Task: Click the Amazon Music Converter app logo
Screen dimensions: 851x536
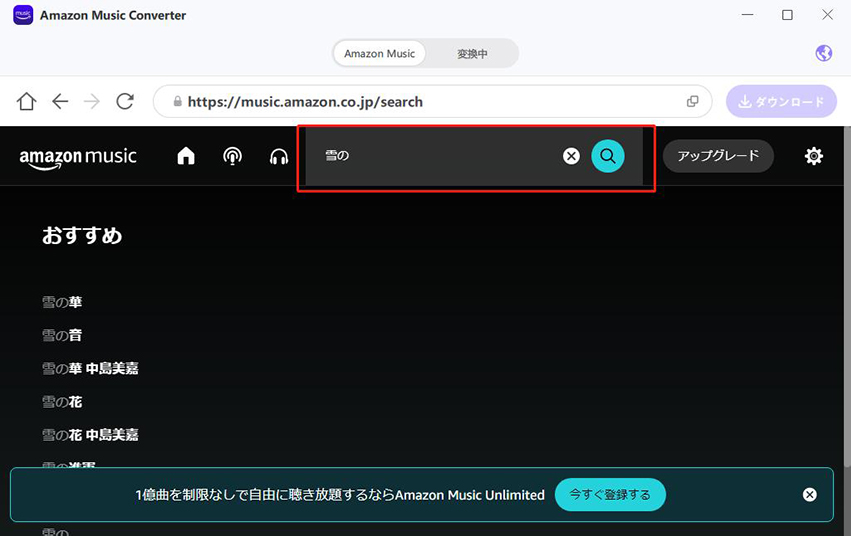Action: click(x=23, y=15)
